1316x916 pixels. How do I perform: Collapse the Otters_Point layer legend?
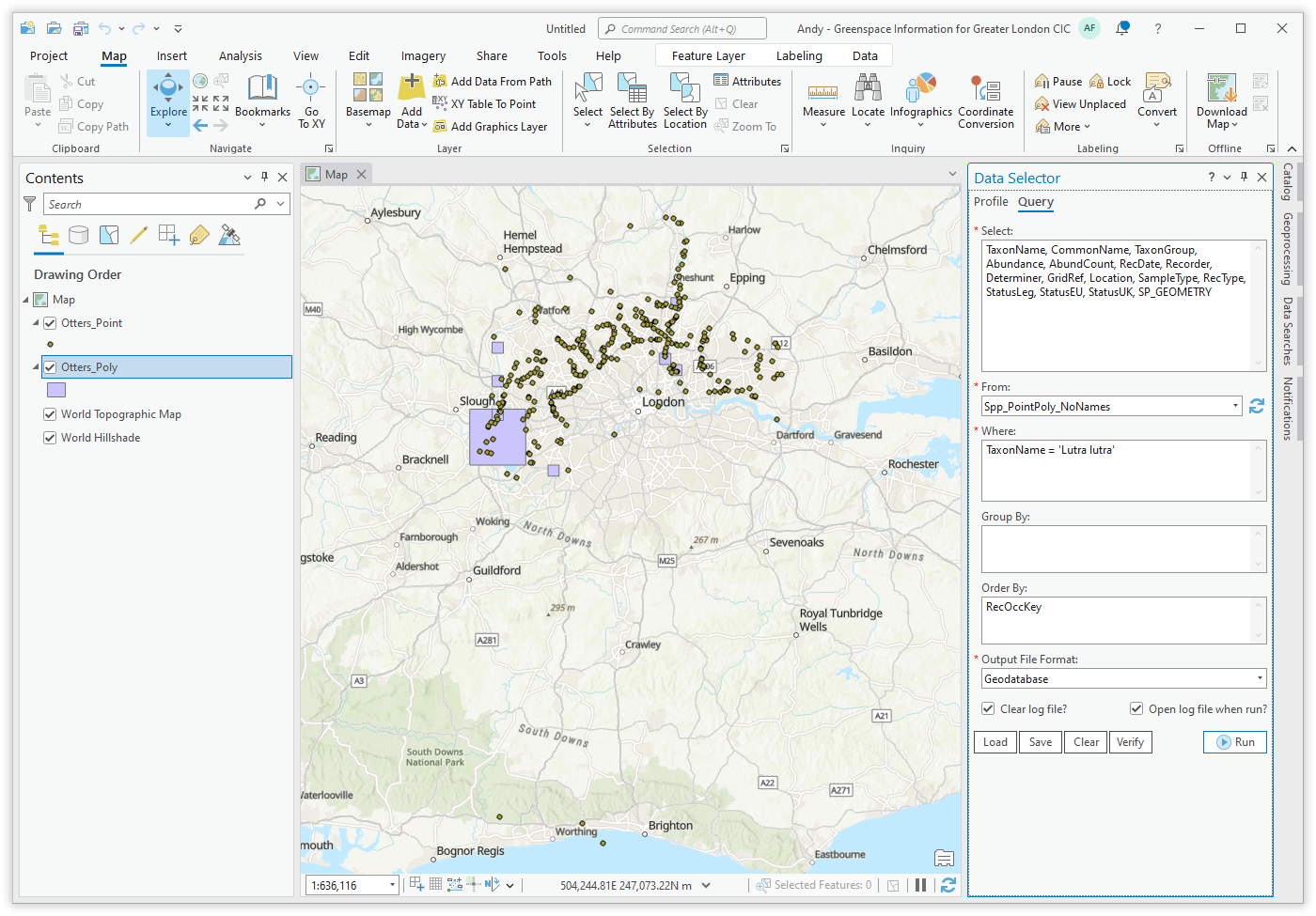point(36,323)
